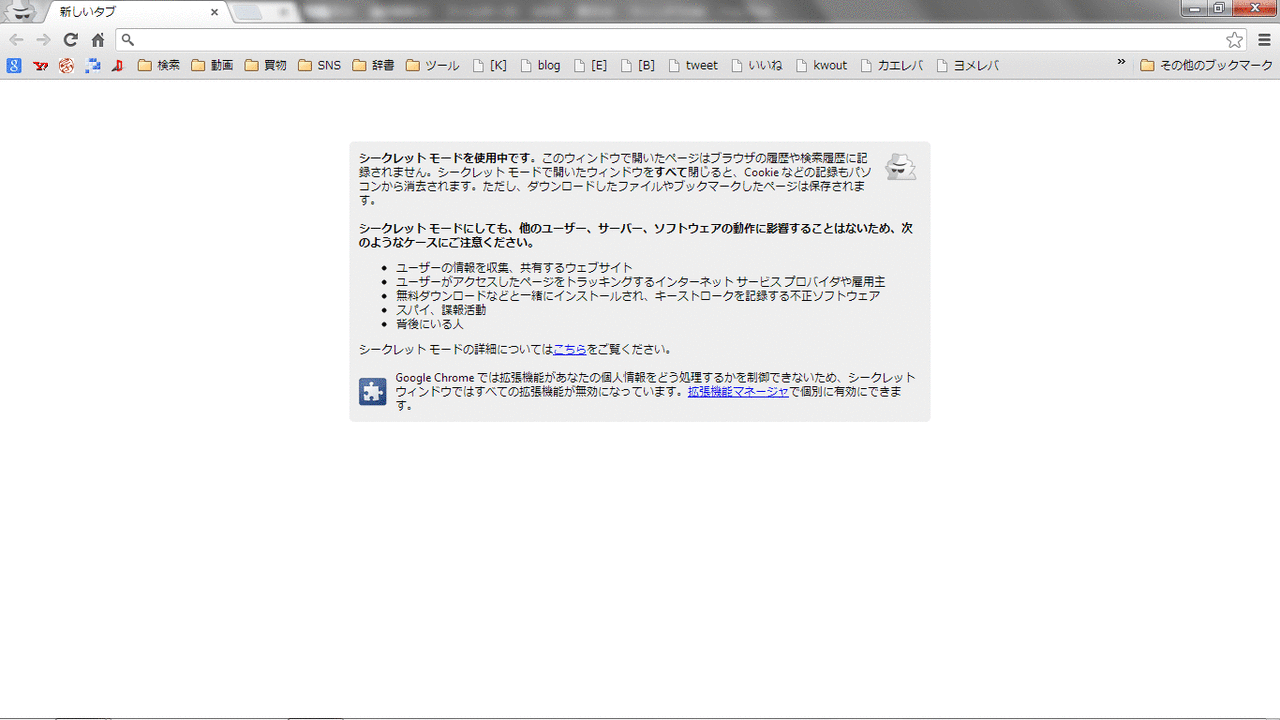Minimize the Chrome window
This screenshot has width=1280, height=720.
coord(1193,8)
